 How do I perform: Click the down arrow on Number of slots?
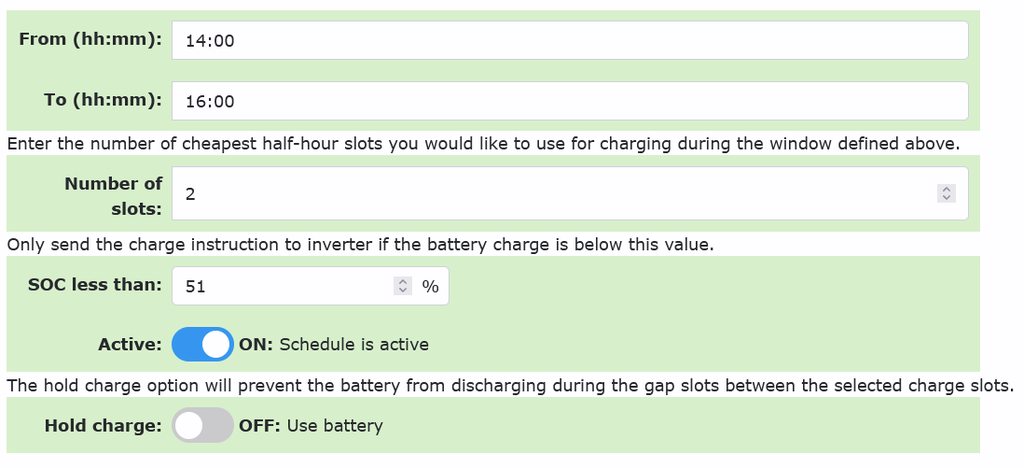947,198
